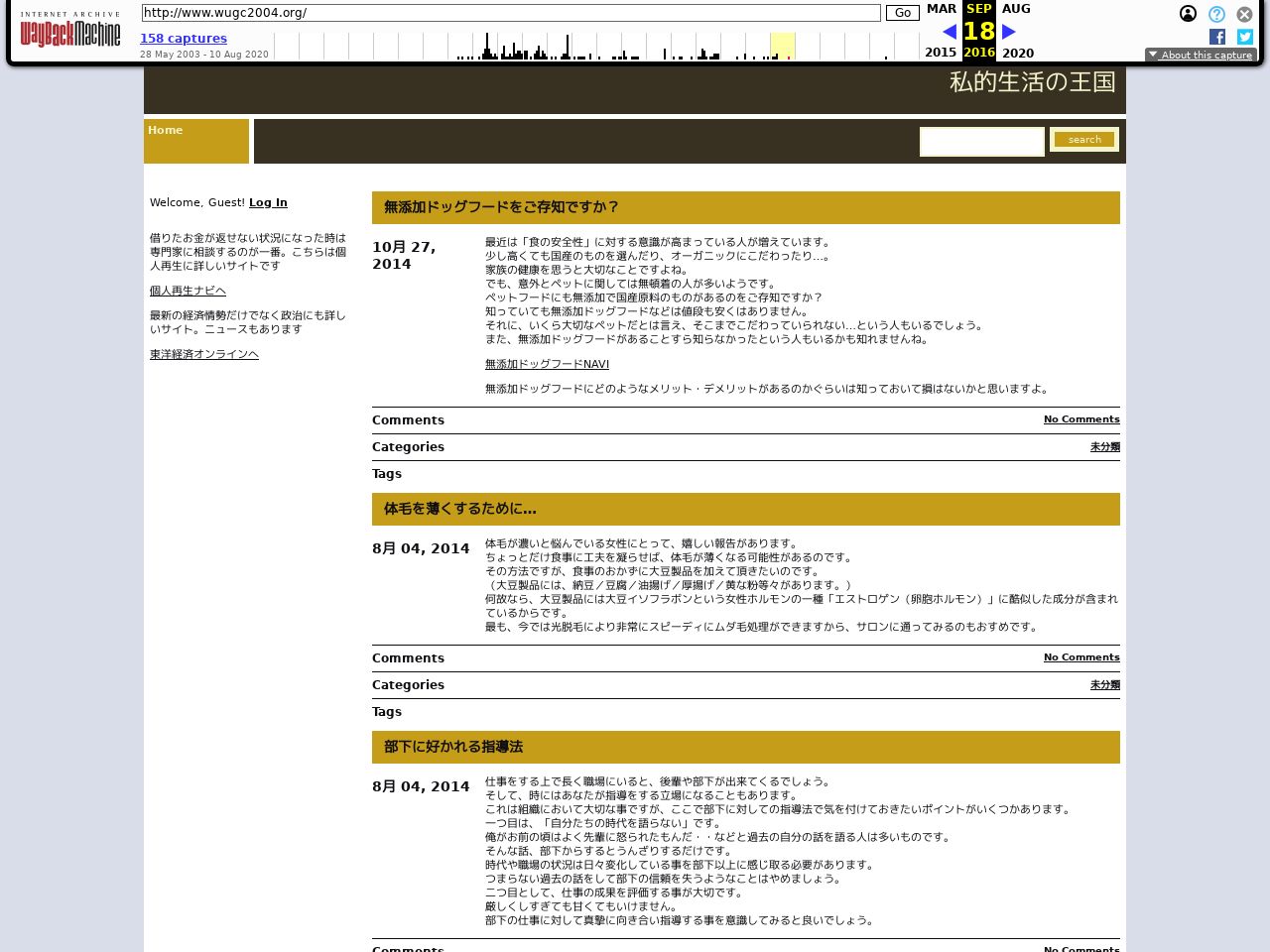Expand About this capture
The image size is (1270, 952).
click(x=1200, y=56)
